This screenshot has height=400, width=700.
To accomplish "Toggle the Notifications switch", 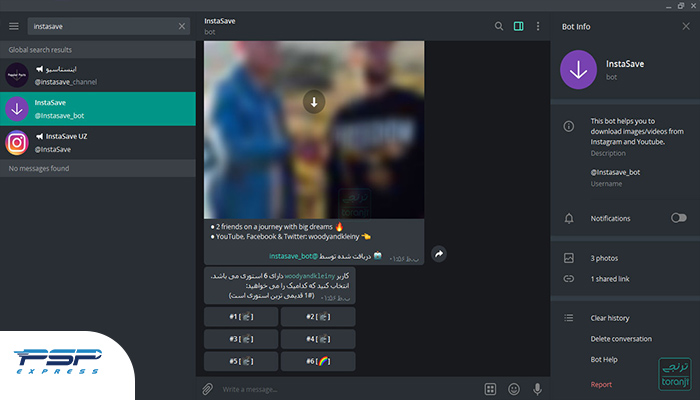I will coord(679,218).
